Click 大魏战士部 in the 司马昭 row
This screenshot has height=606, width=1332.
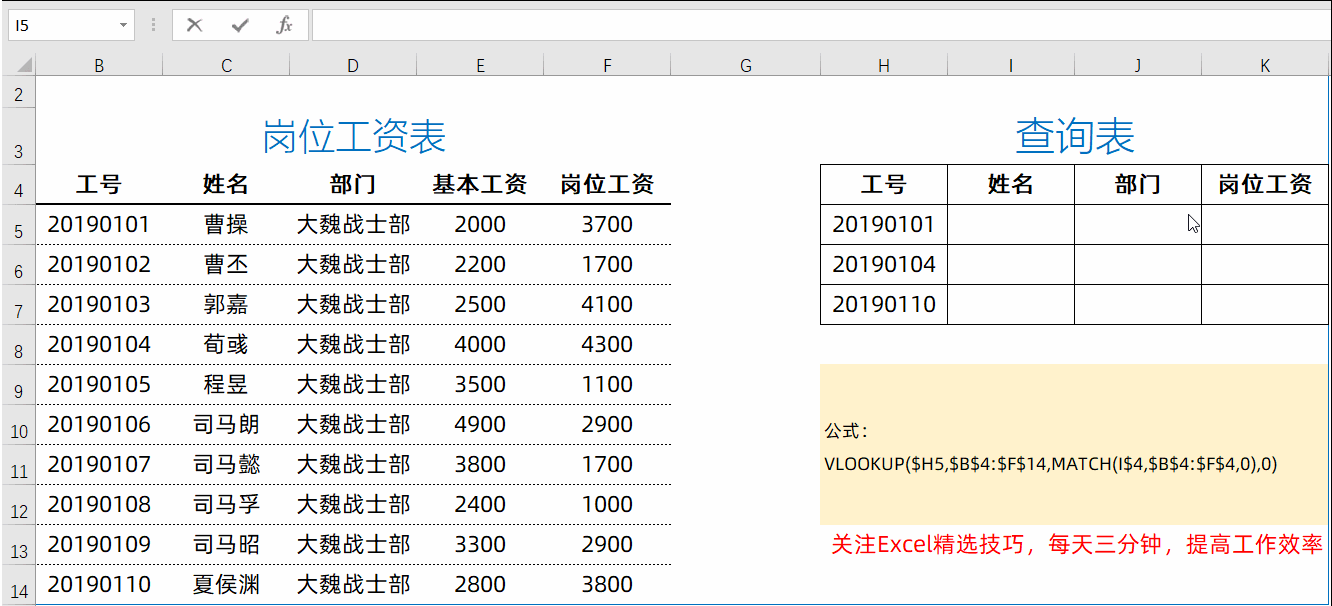point(353,545)
